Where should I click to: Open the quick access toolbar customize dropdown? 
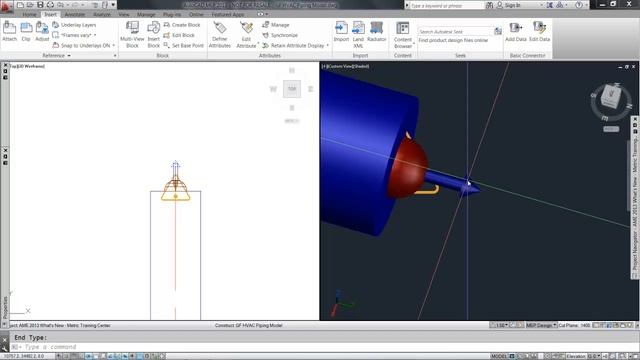click(x=113, y=5)
